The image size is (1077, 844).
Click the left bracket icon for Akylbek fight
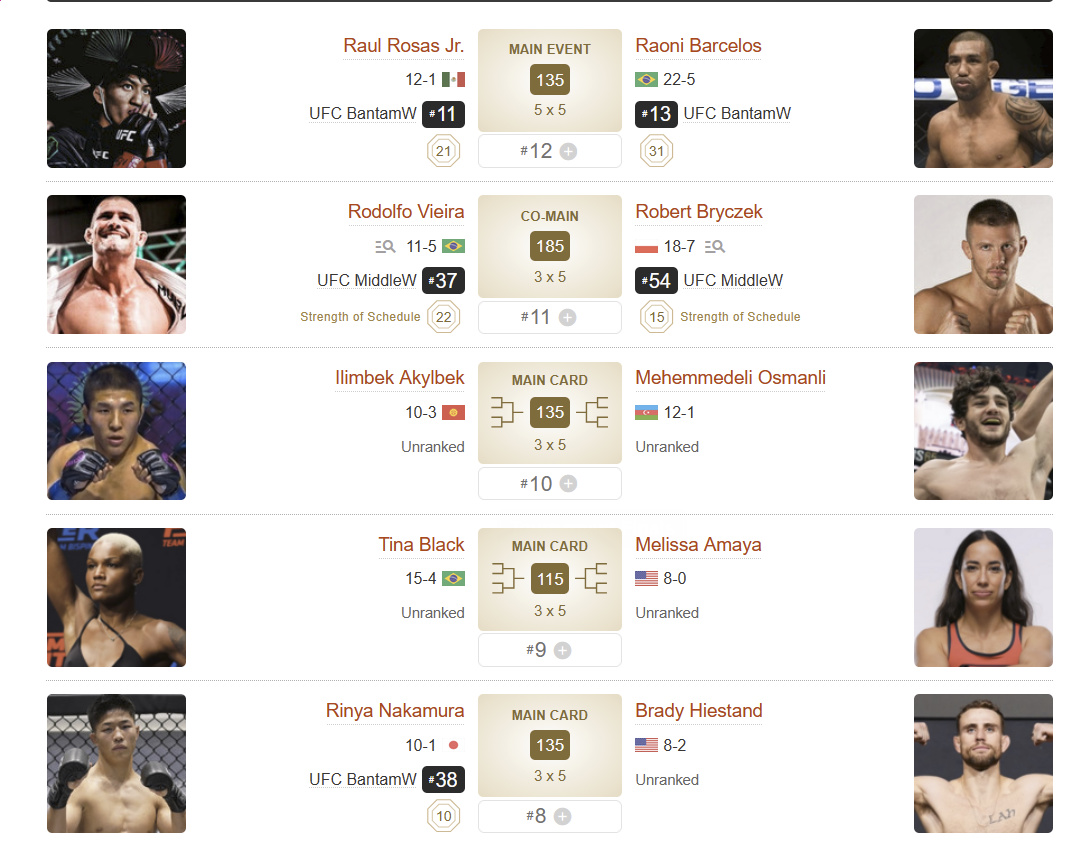[x=506, y=412]
